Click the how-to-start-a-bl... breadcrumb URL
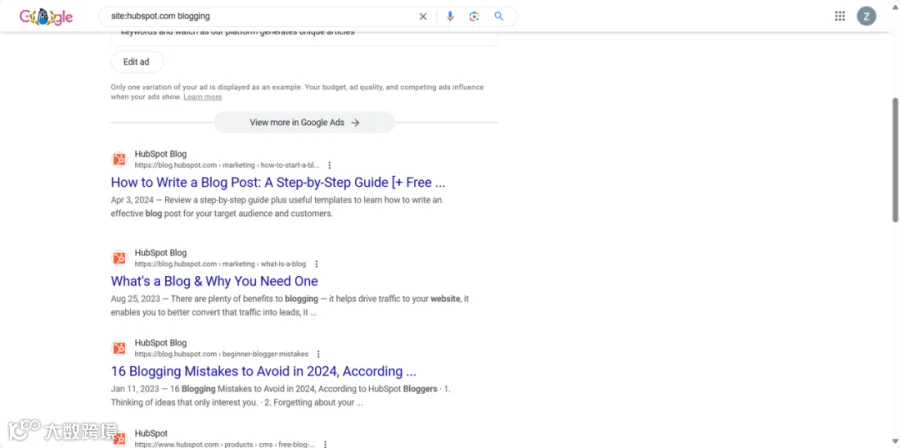This screenshot has height=448, width=900. (x=227, y=165)
